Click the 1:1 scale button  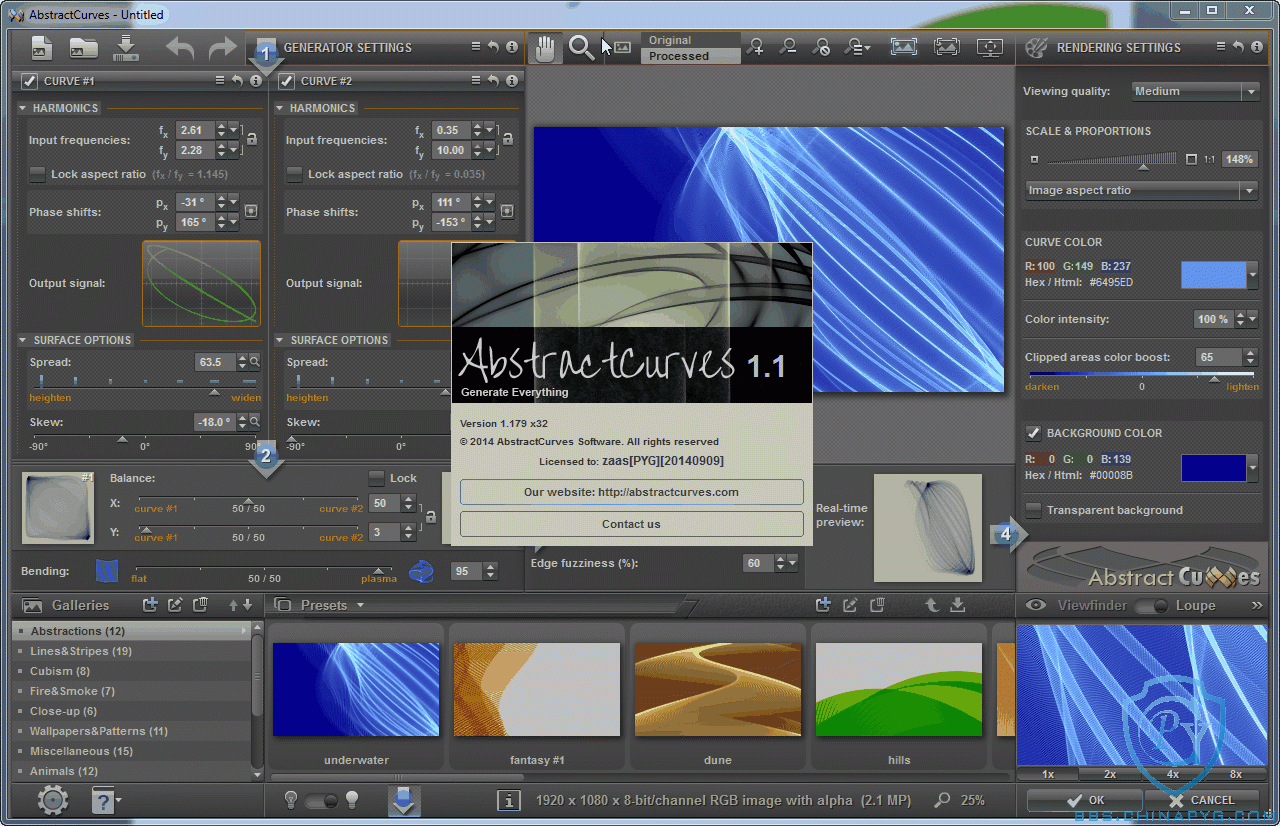pyautogui.click(x=1209, y=159)
